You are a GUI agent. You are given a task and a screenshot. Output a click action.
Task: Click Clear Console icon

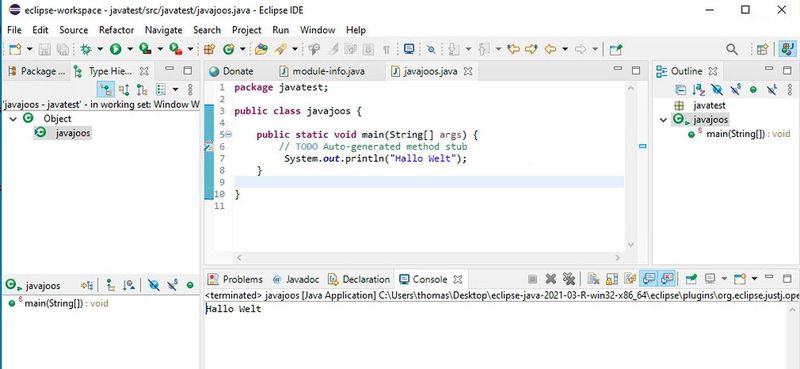click(593, 279)
